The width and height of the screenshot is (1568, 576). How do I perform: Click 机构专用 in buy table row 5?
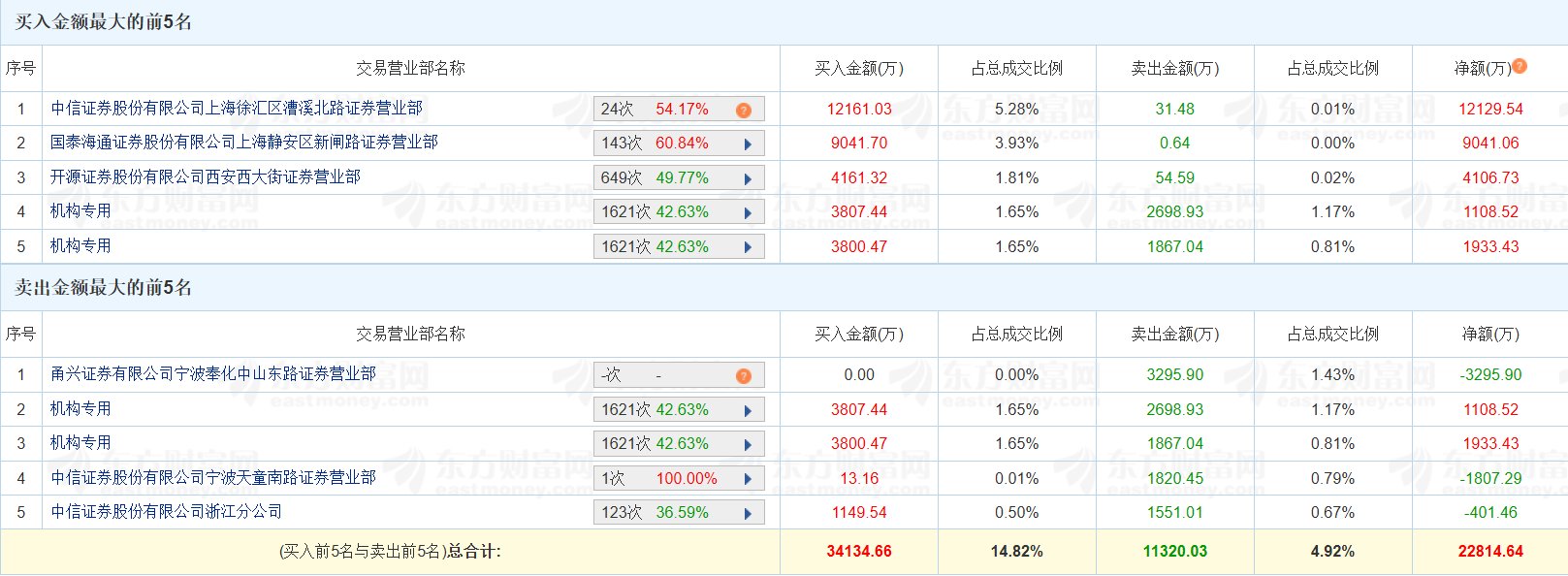(x=80, y=246)
